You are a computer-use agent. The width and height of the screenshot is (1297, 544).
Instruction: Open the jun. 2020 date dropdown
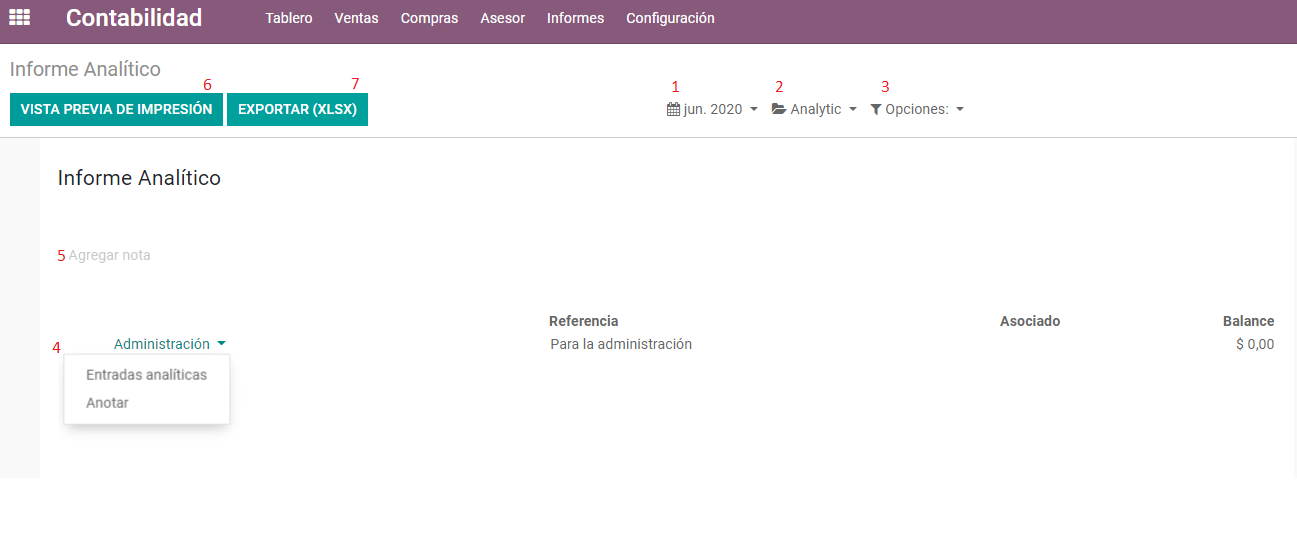(x=712, y=109)
